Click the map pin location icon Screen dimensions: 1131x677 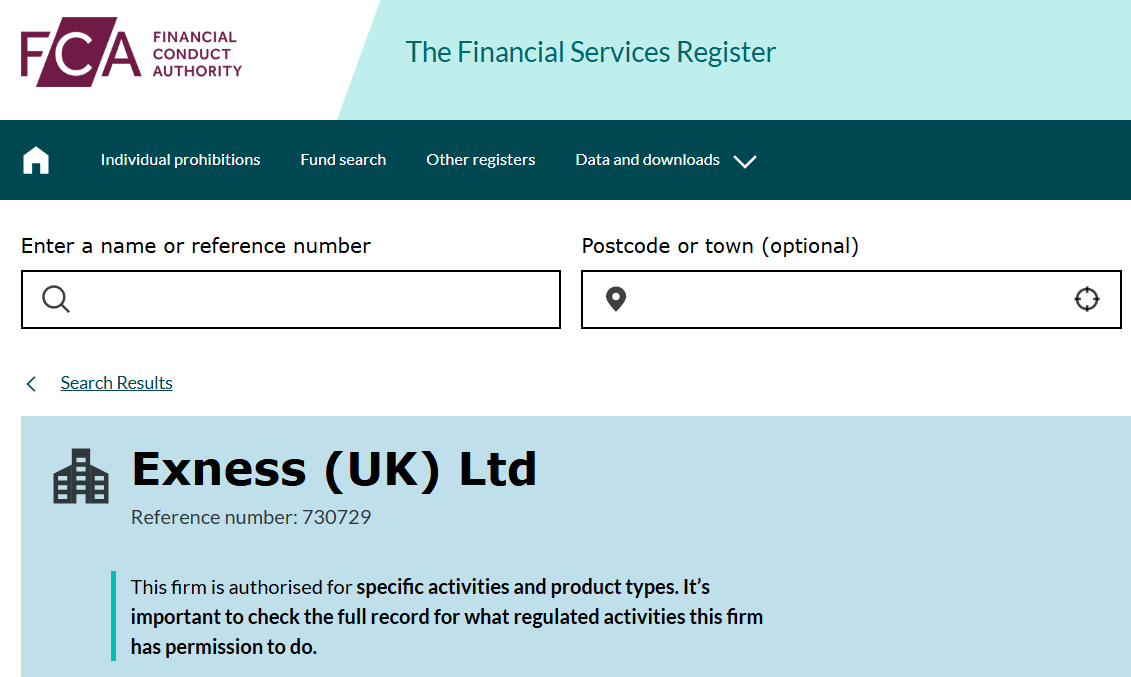[x=616, y=299]
